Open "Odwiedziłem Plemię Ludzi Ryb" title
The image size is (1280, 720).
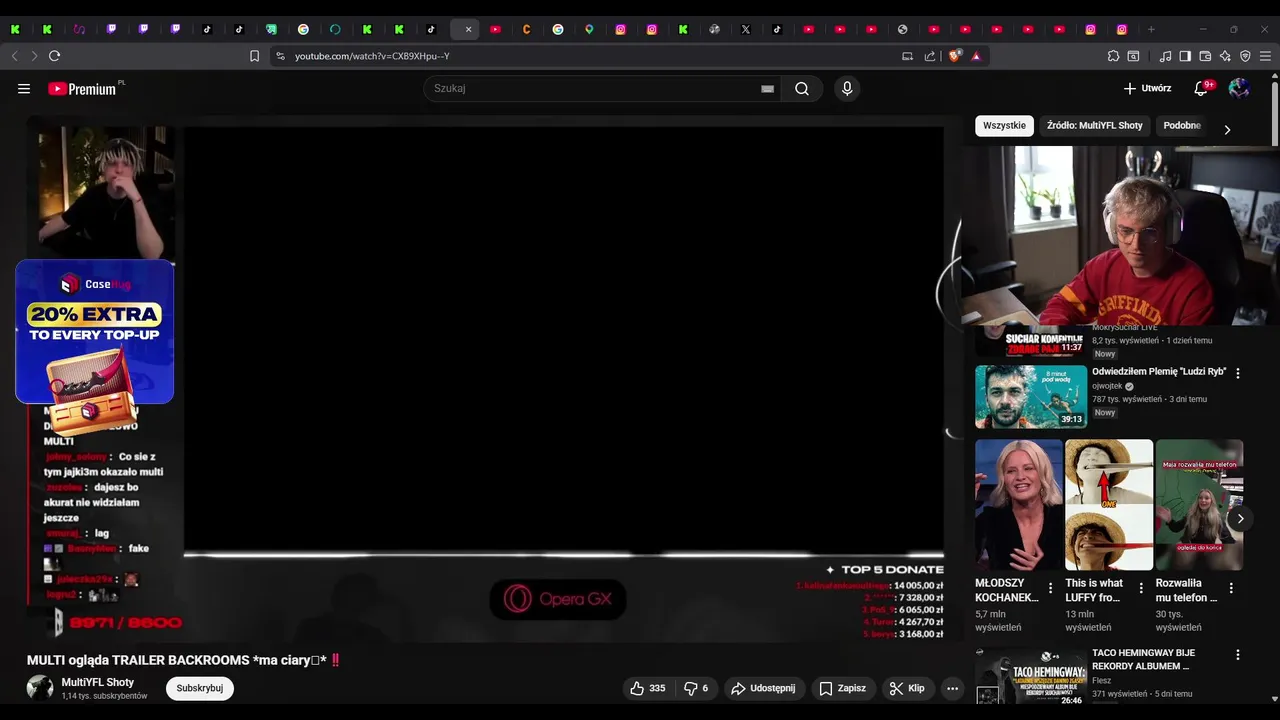pos(1159,372)
